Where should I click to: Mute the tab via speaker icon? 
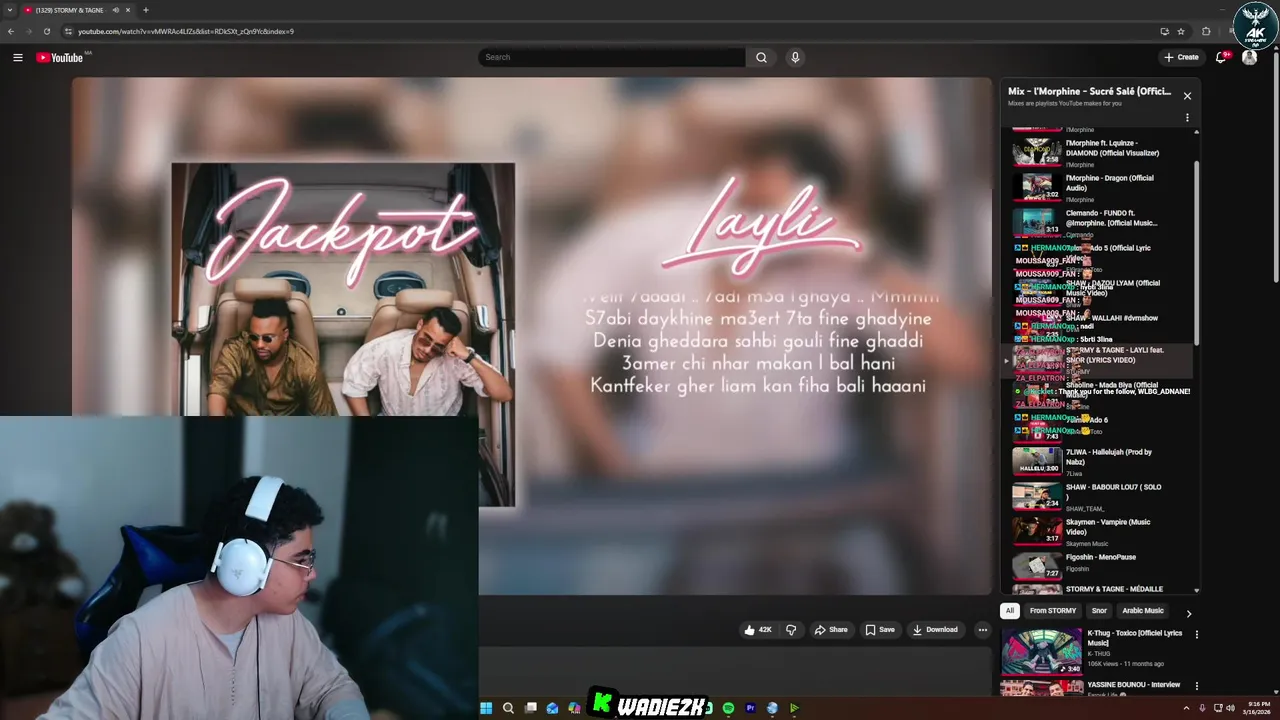(116, 10)
